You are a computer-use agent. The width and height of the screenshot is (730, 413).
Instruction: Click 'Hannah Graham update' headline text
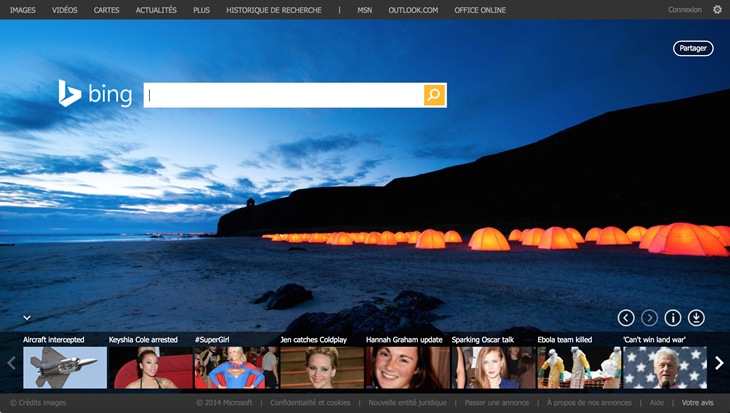(x=404, y=340)
